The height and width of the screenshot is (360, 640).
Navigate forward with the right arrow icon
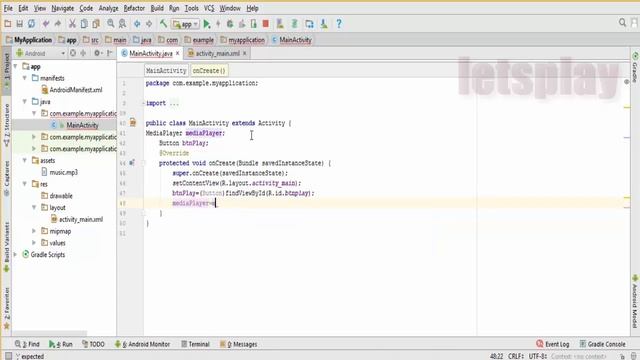click(x=149, y=24)
